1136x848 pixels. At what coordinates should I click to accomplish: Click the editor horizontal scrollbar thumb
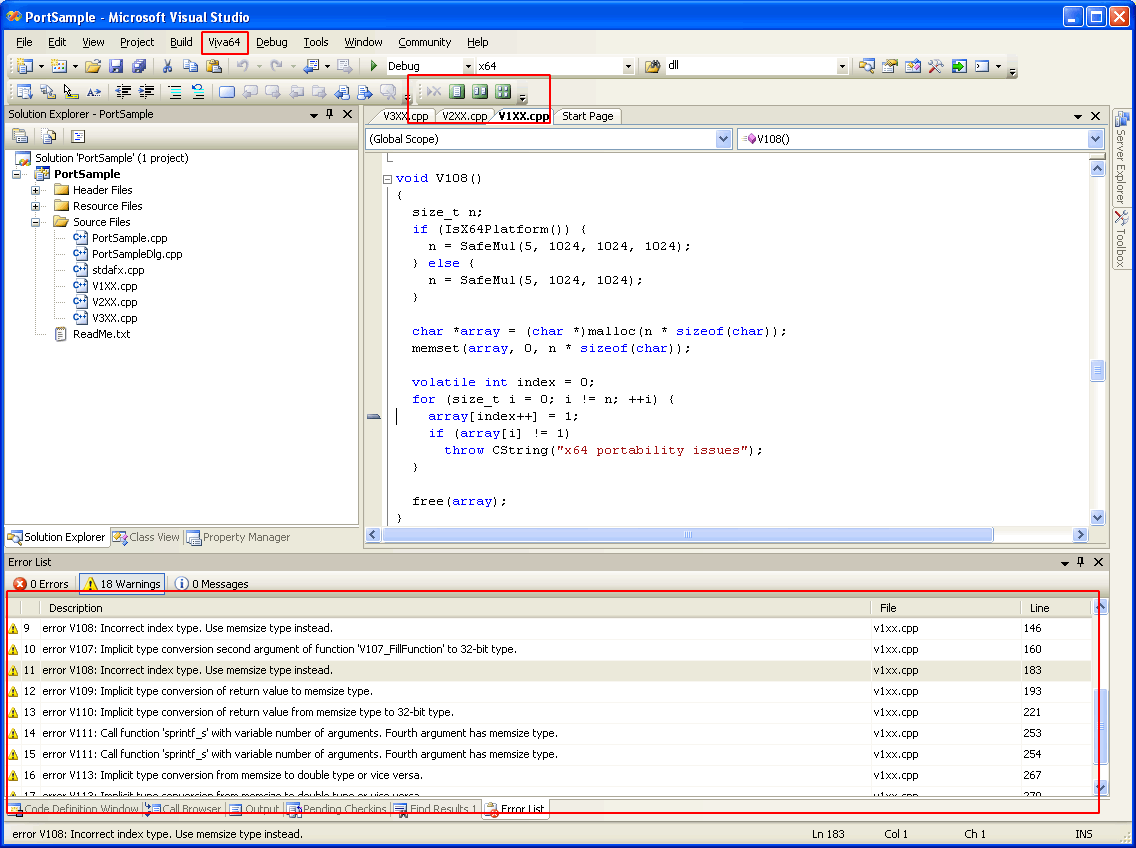tap(688, 535)
